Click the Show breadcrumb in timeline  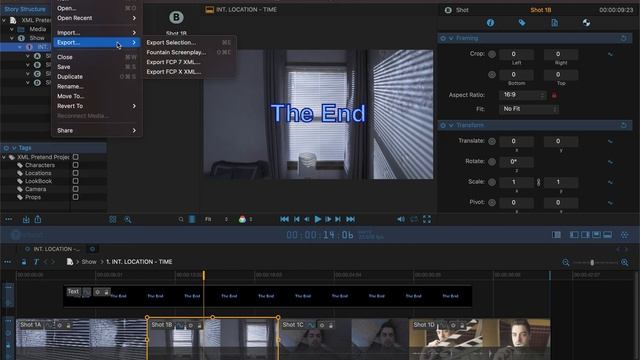[x=89, y=262]
